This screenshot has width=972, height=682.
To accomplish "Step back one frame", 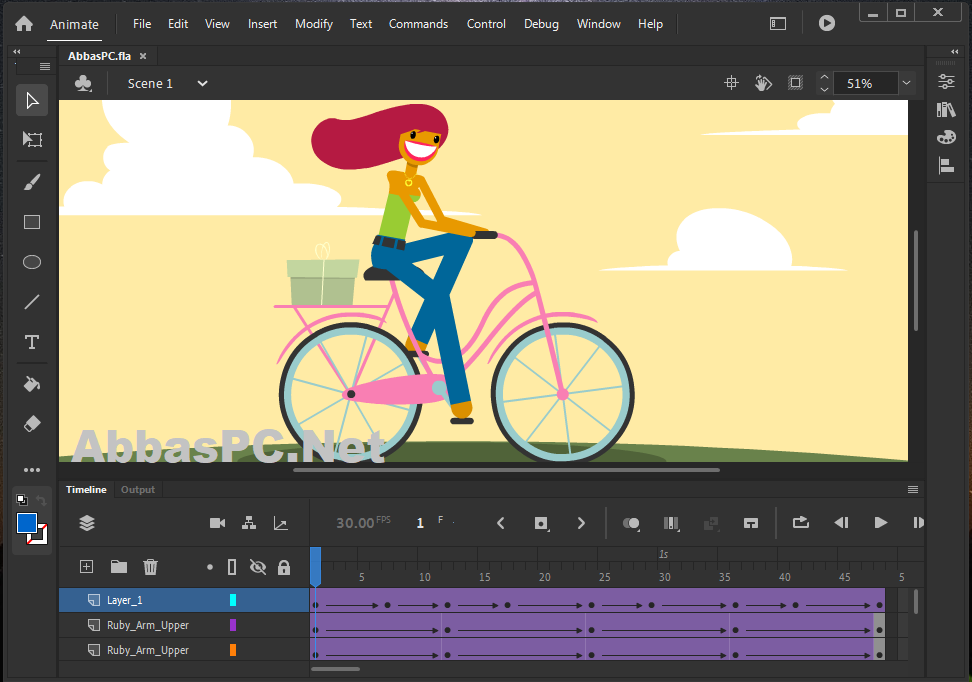I will coord(841,523).
